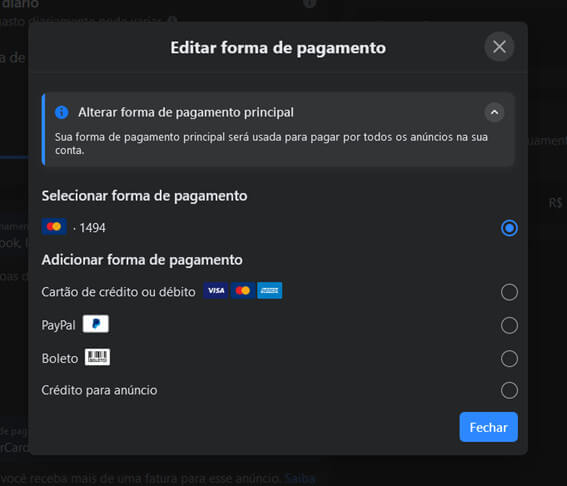Click the Fechar button
567x486 pixels.
pos(489,427)
